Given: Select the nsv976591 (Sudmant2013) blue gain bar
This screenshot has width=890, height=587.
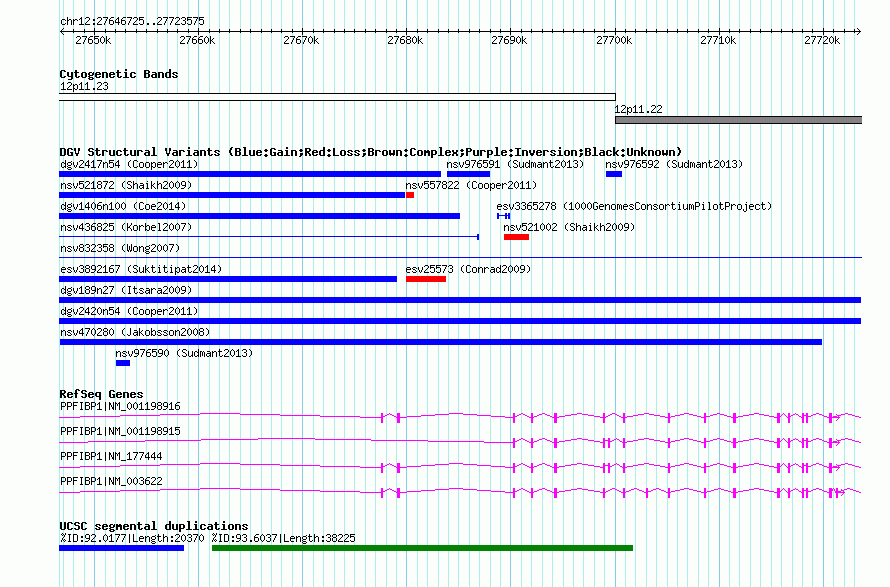Looking at the screenshot, I should pos(468,174).
